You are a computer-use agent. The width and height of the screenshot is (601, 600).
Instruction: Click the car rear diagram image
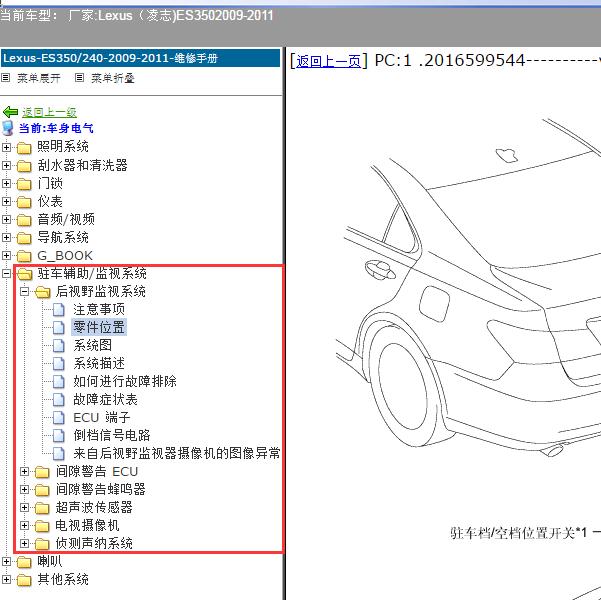468,288
